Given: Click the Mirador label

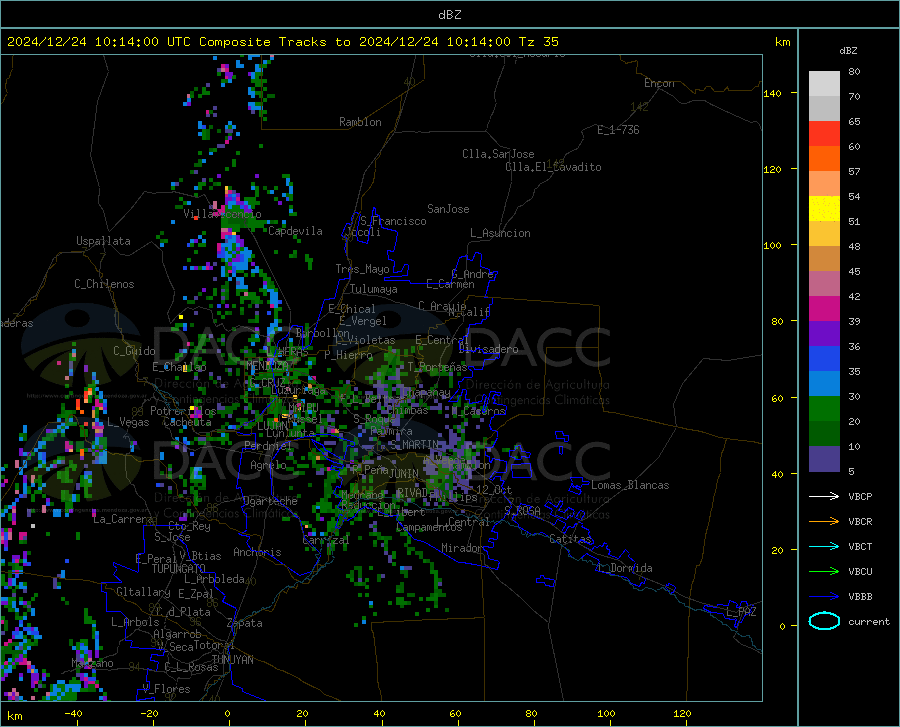Looking at the screenshot, I should 461,548.
